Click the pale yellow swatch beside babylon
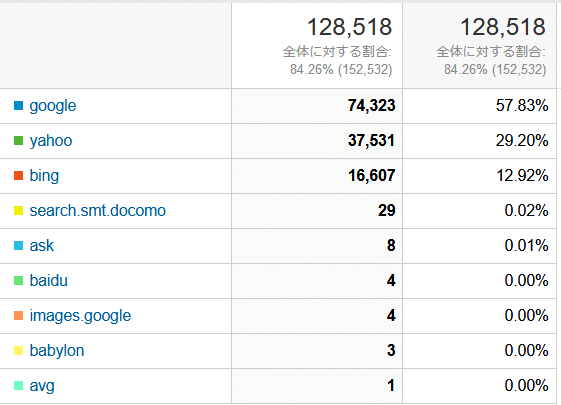This screenshot has height=405, width=561. pos(18,351)
